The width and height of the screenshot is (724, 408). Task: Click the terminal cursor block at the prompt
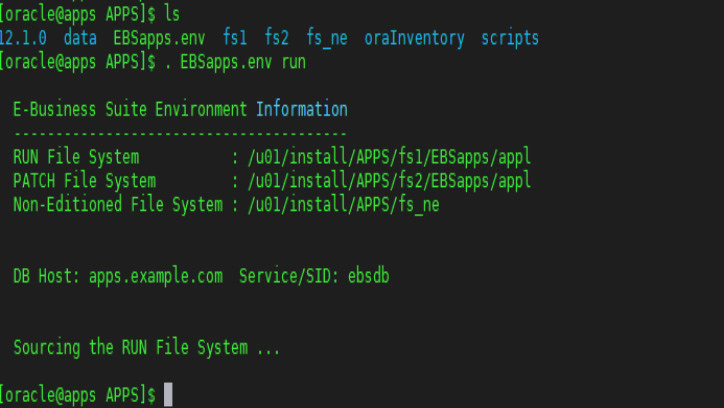click(x=168, y=394)
